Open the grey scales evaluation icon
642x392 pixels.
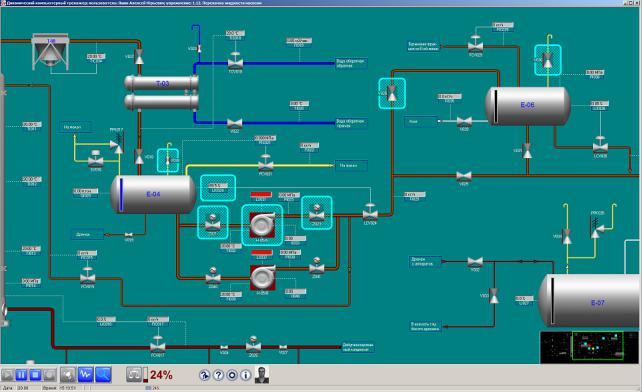point(133,374)
